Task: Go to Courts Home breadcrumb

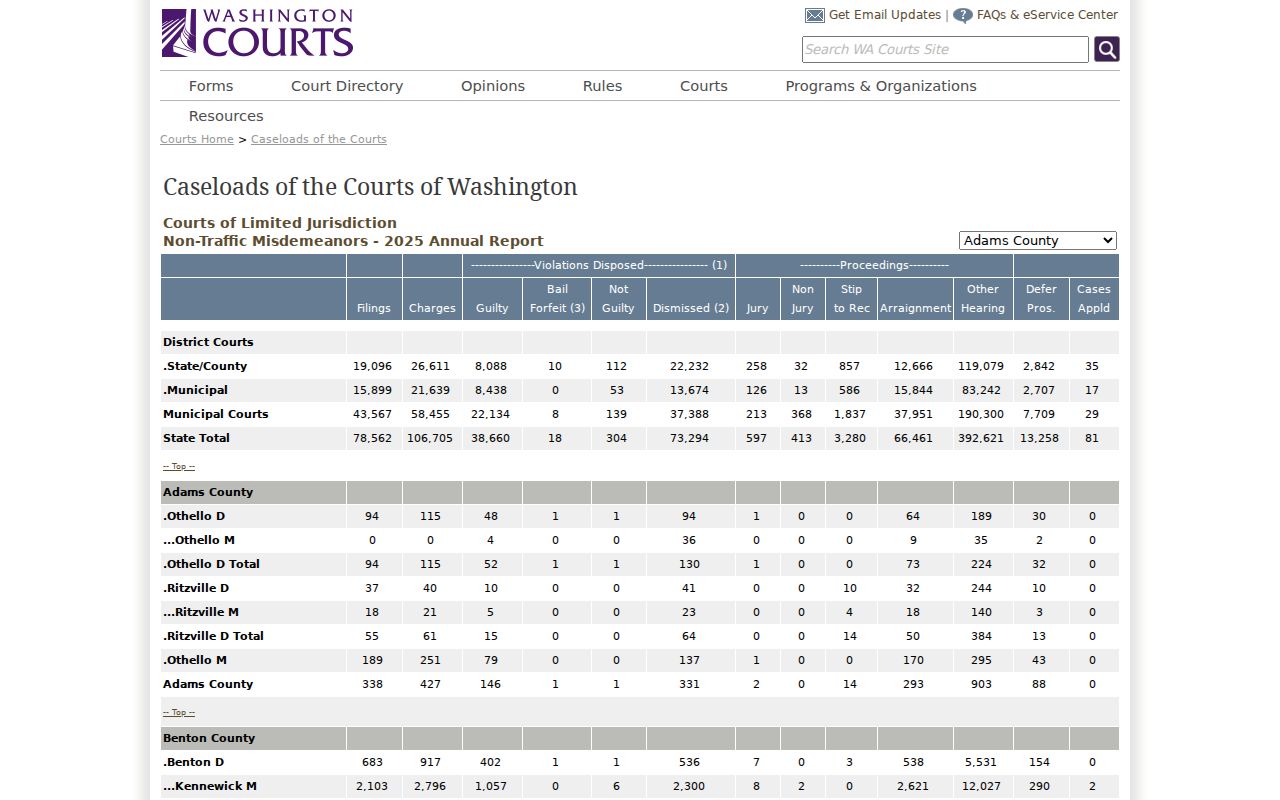Action: point(197,139)
